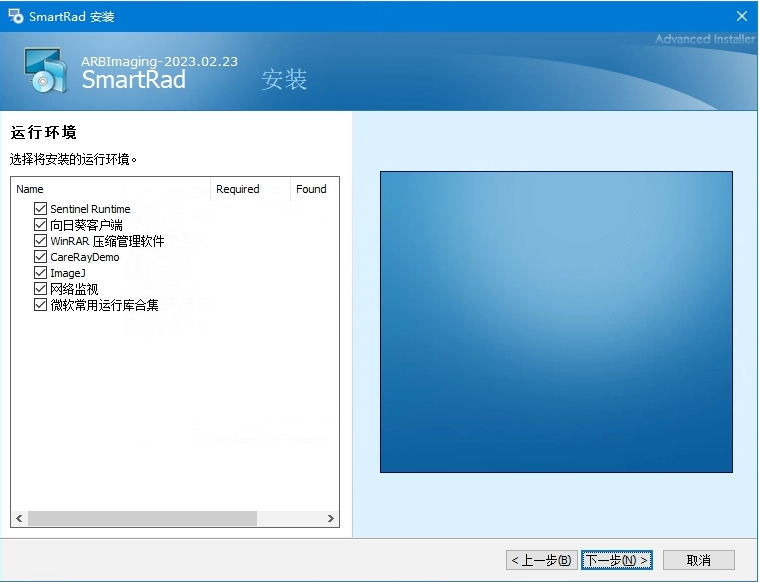The image size is (759, 582).
Task: Select the 向日葵客户端 row label
Action: [86, 225]
